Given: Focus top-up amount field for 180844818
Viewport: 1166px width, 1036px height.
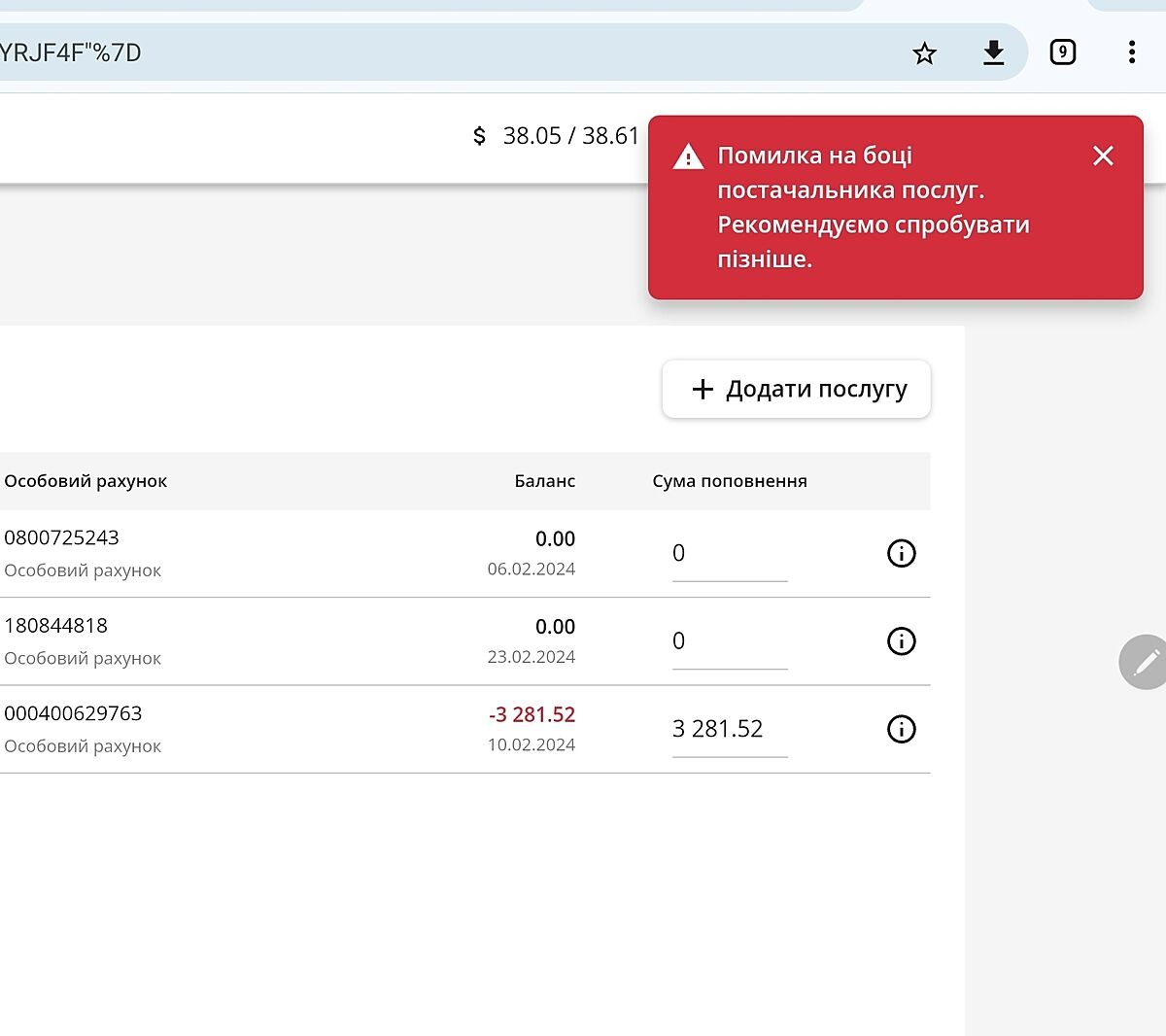Looking at the screenshot, I should [729, 641].
